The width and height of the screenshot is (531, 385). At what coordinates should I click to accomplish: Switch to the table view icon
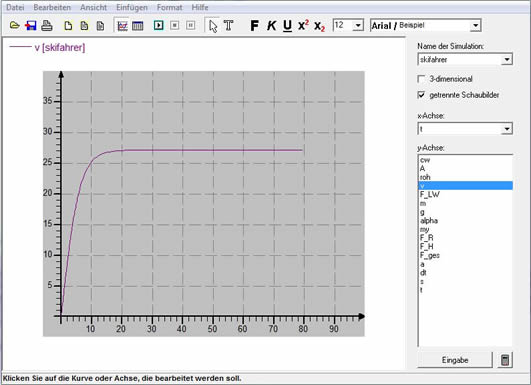pyautogui.click(x=137, y=26)
